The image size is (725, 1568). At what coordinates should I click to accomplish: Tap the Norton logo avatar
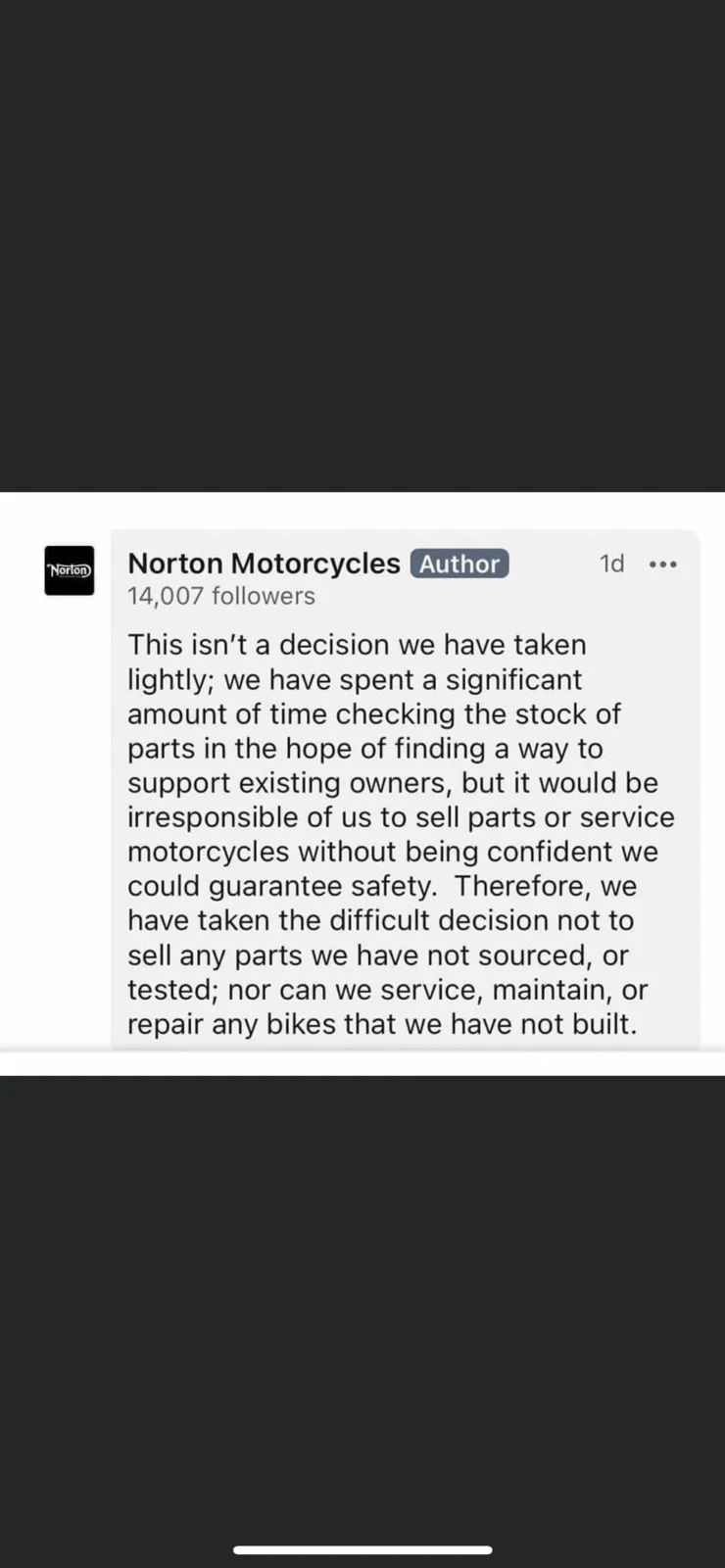click(70, 570)
